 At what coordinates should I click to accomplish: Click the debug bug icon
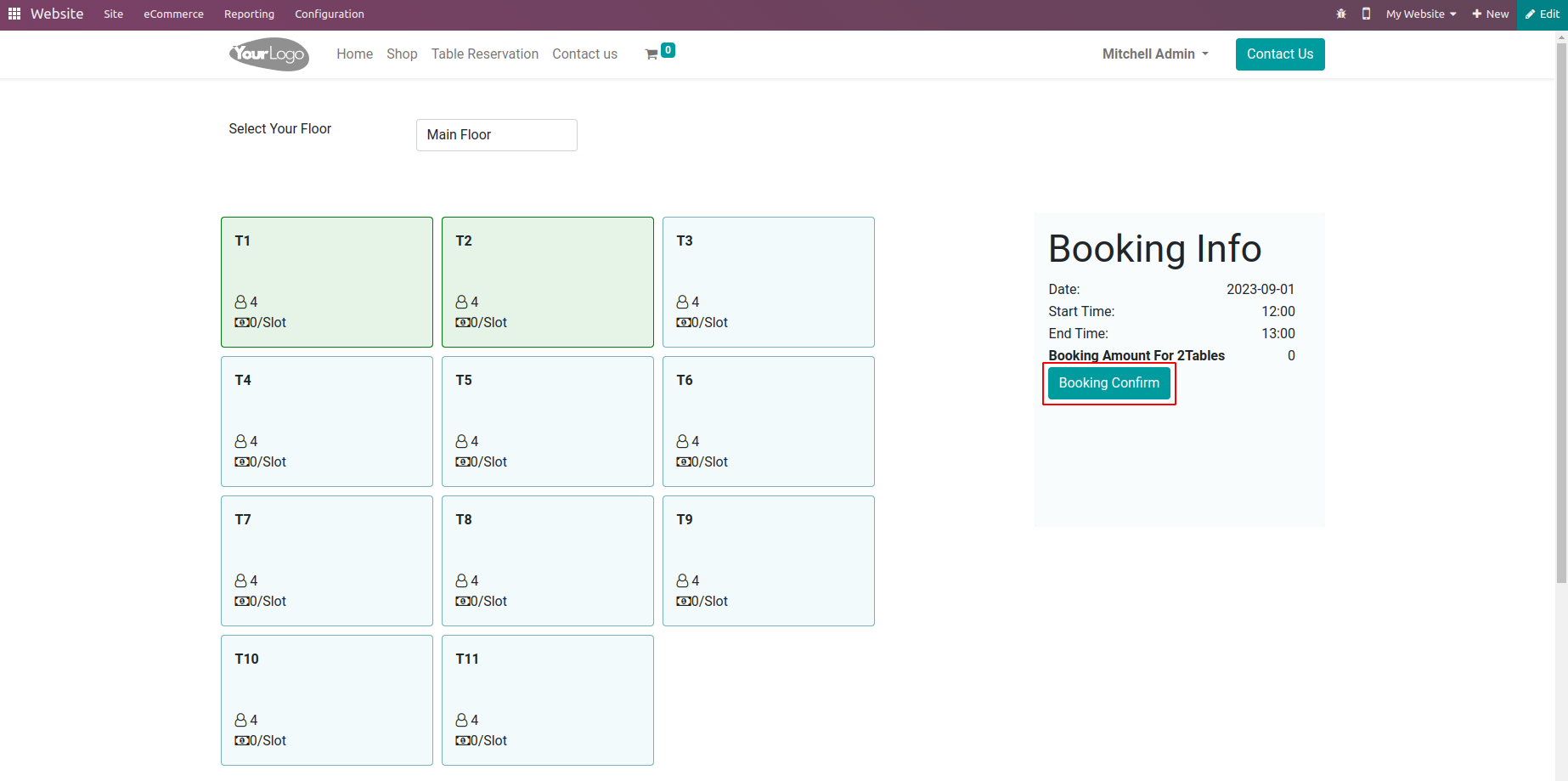coord(1341,14)
